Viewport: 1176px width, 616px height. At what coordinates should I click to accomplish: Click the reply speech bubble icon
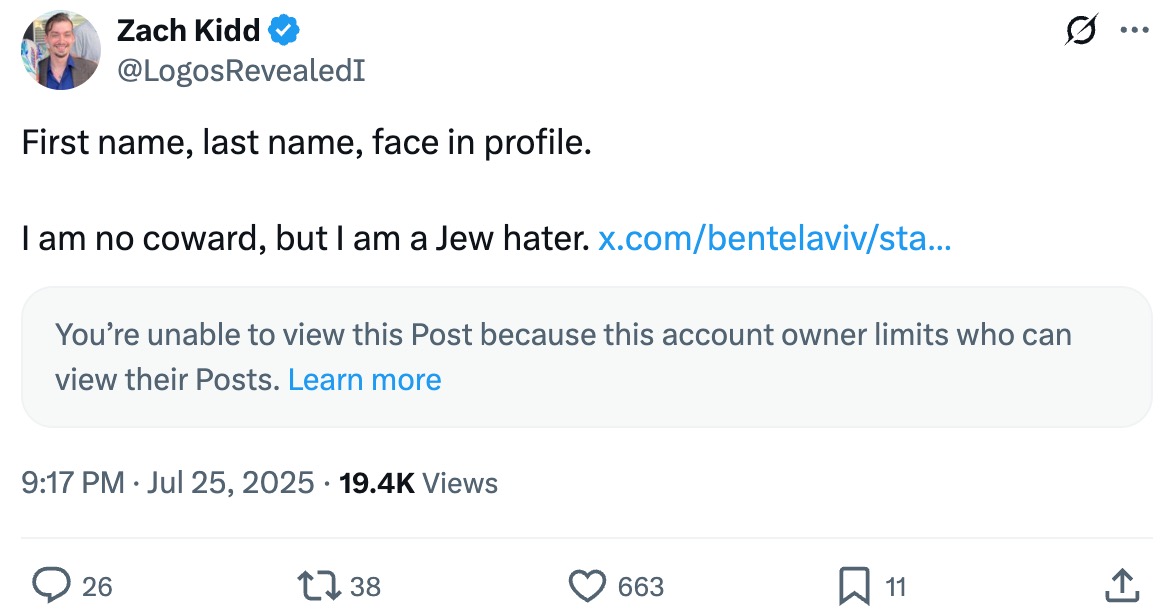tap(51, 586)
